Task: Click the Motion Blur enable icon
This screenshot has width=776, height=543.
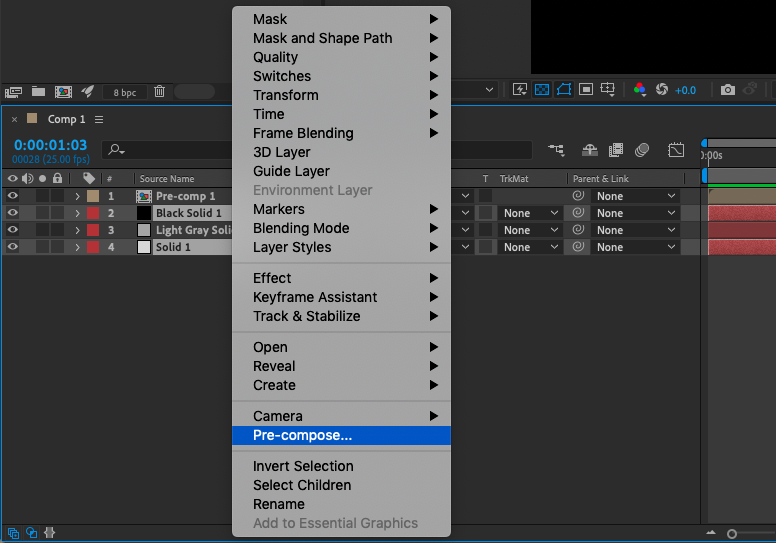Action: [x=642, y=150]
